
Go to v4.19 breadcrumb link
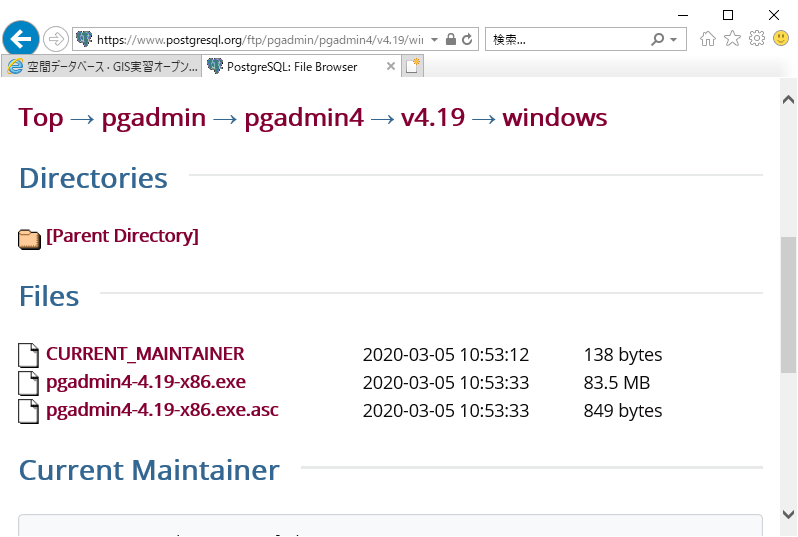coord(433,118)
